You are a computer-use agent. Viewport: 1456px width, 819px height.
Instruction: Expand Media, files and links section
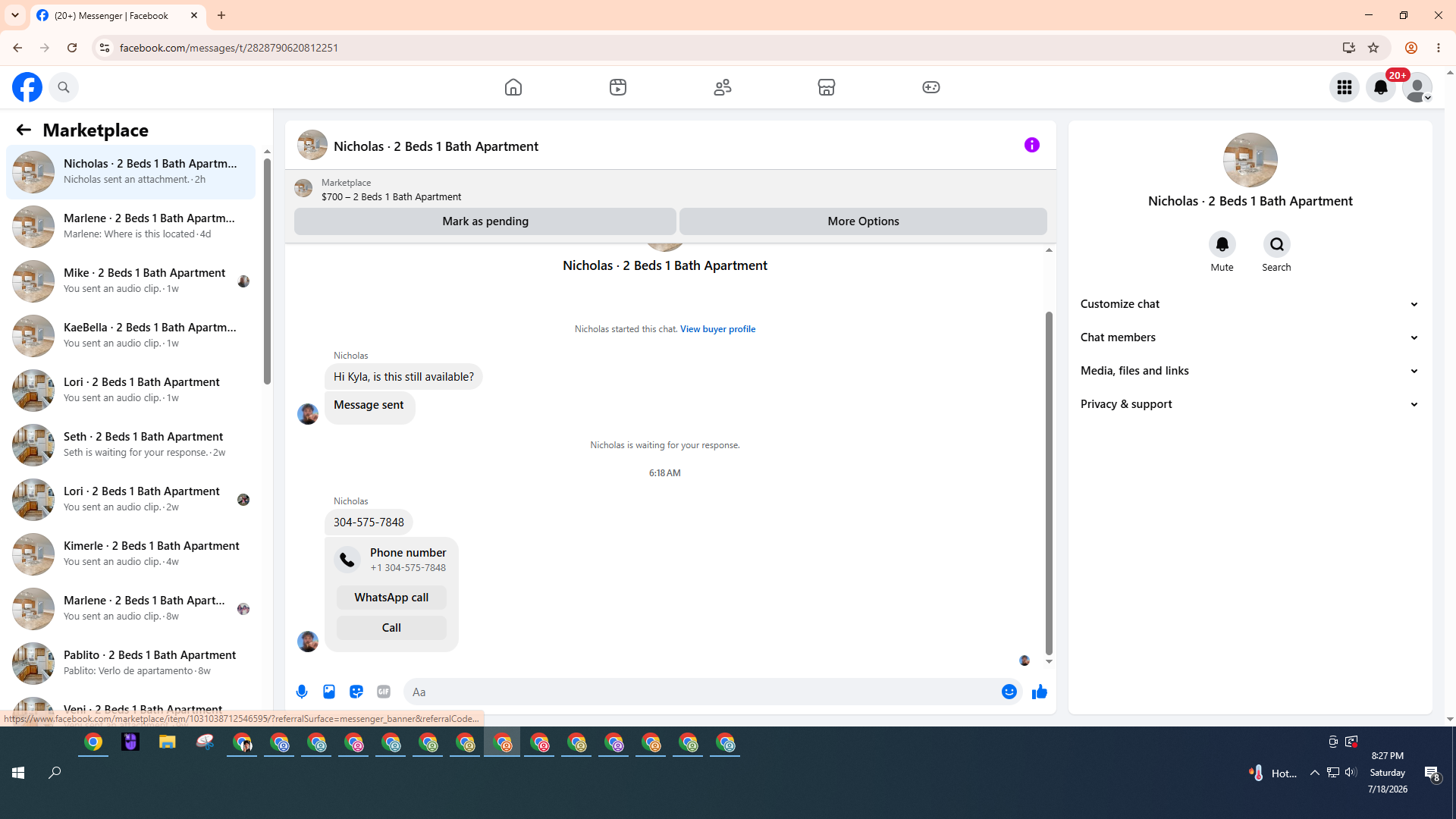pyautogui.click(x=1250, y=371)
